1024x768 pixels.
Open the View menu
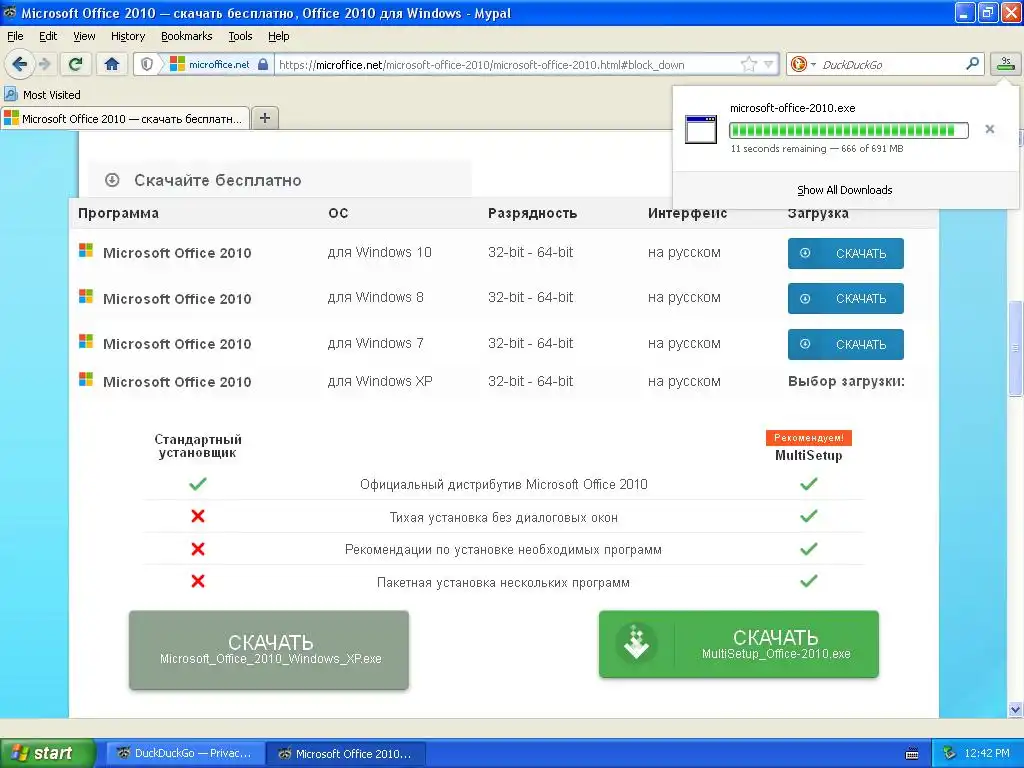click(84, 36)
